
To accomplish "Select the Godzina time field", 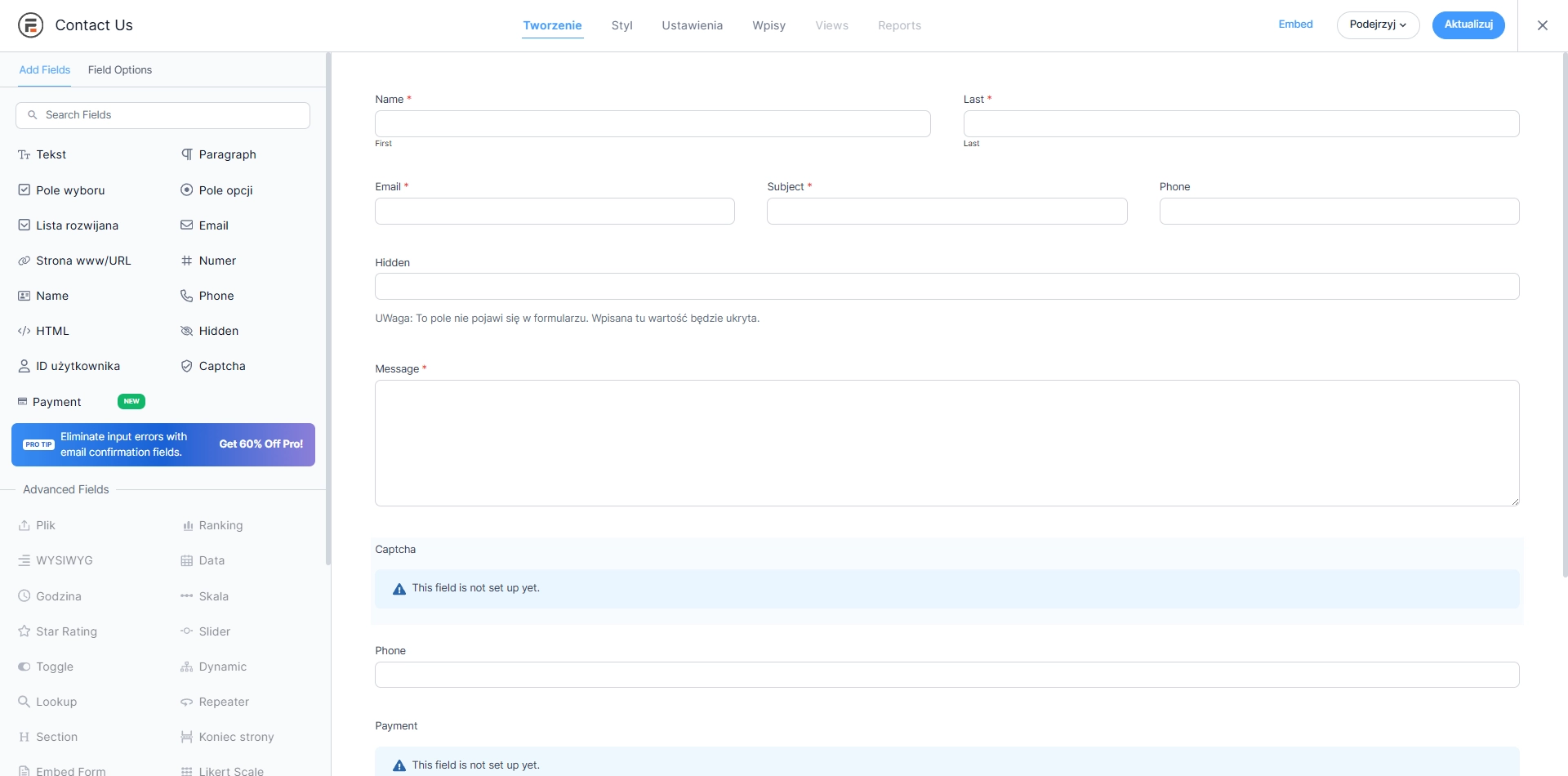I will pyautogui.click(x=50, y=596).
